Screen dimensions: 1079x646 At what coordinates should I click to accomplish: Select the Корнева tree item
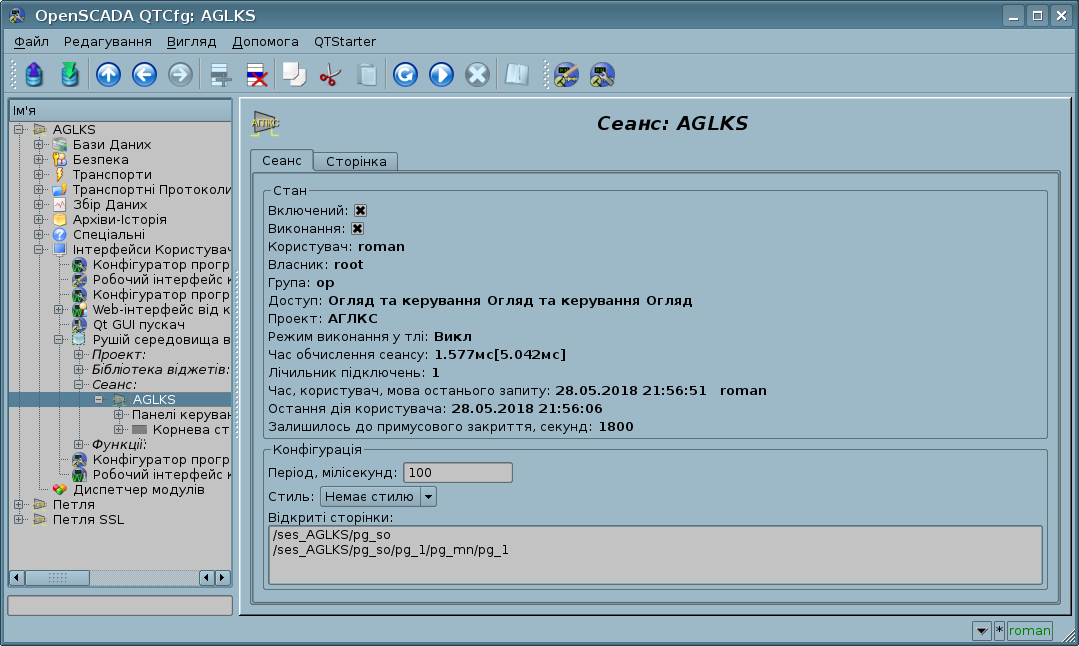(x=191, y=429)
